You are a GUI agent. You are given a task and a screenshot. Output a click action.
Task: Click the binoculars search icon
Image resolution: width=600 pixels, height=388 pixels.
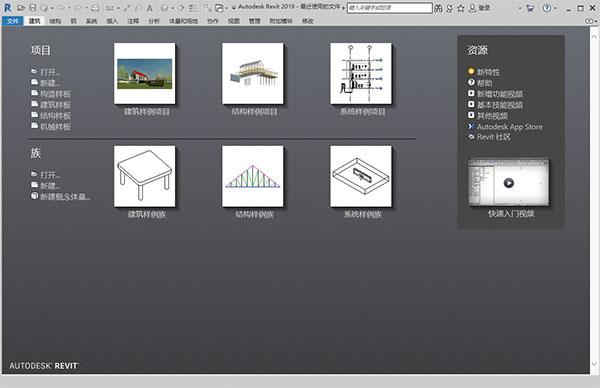pyautogui.click(x=438, y=8)
